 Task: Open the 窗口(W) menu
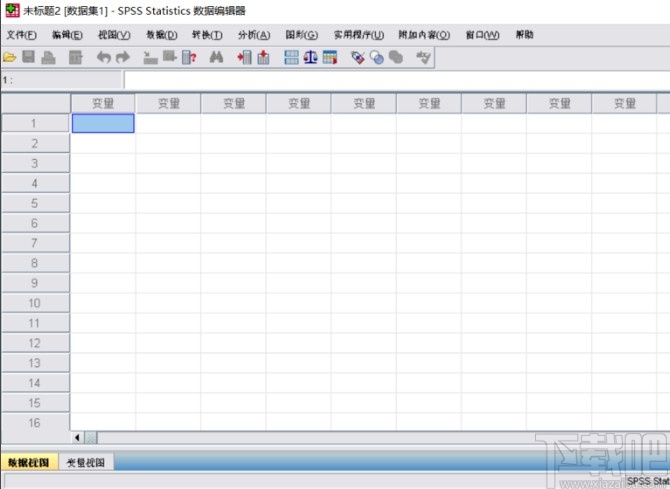point(482,35)
